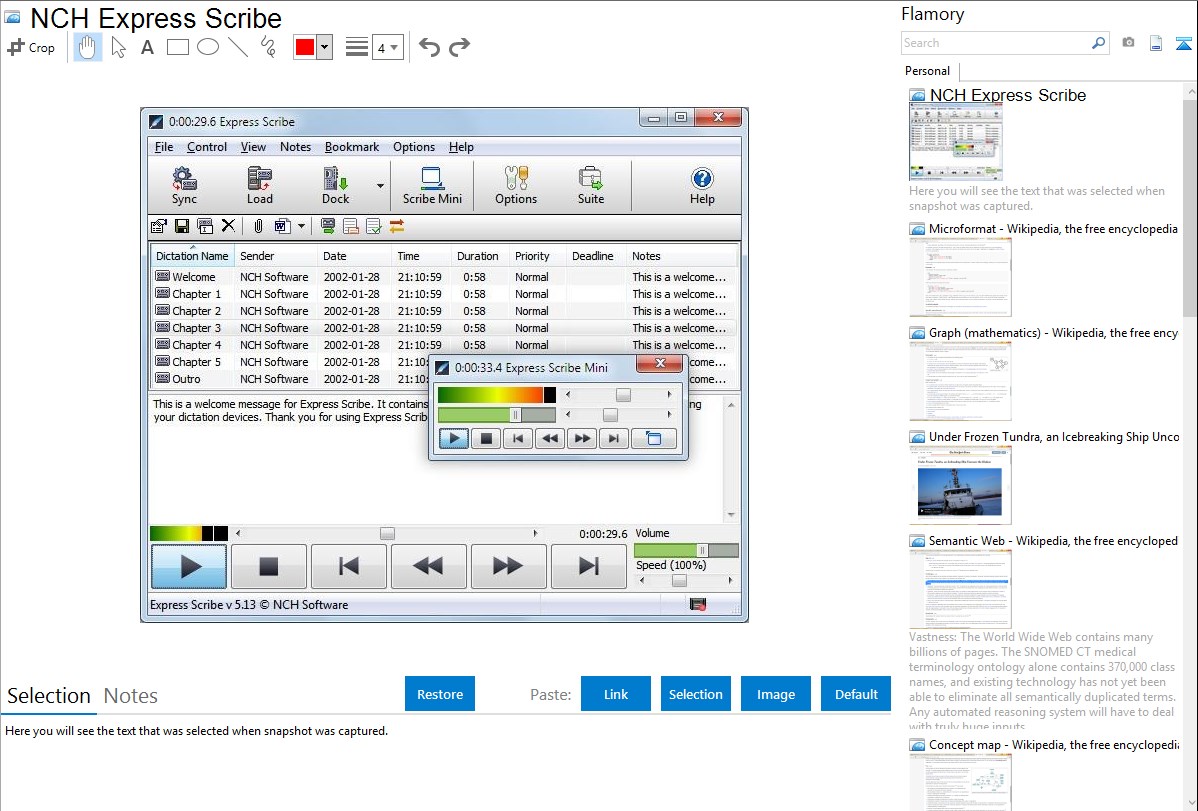Switch to the Notes tab

pos(131,696)
